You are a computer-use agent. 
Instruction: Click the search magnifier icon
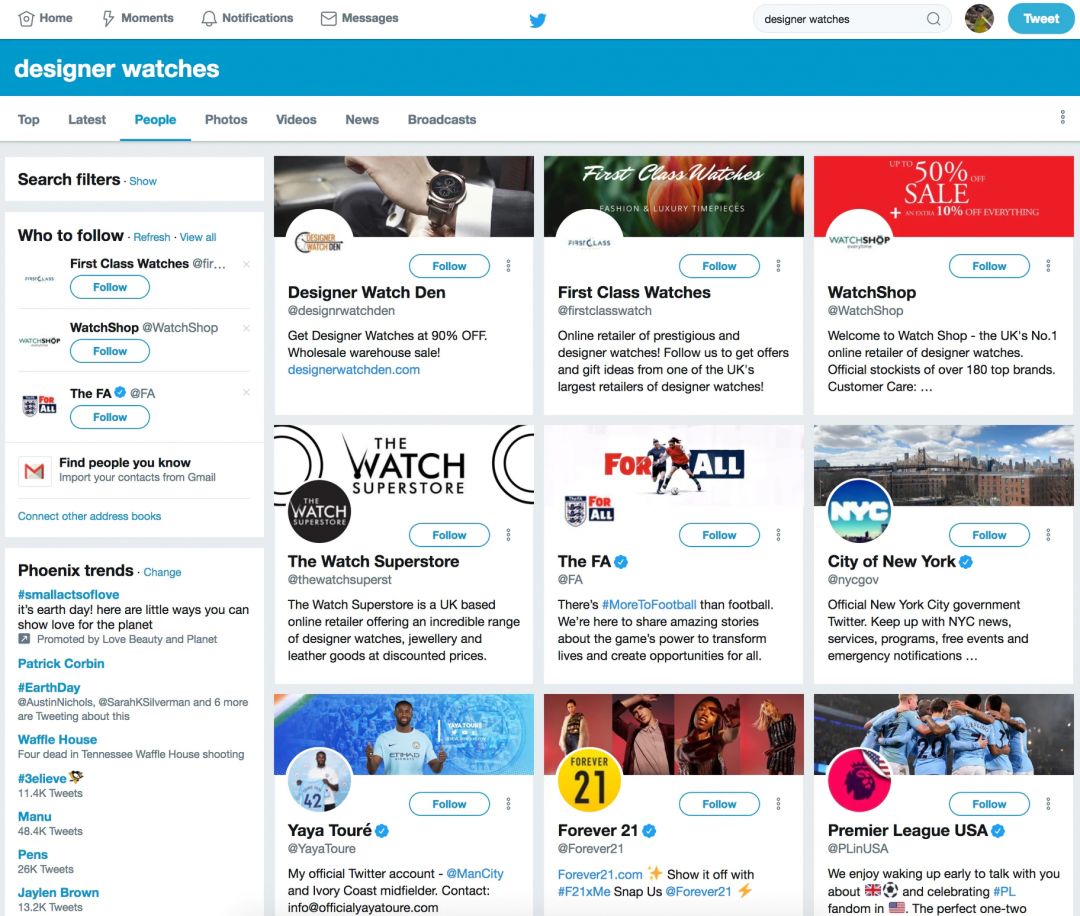click(x=933, y=19)
